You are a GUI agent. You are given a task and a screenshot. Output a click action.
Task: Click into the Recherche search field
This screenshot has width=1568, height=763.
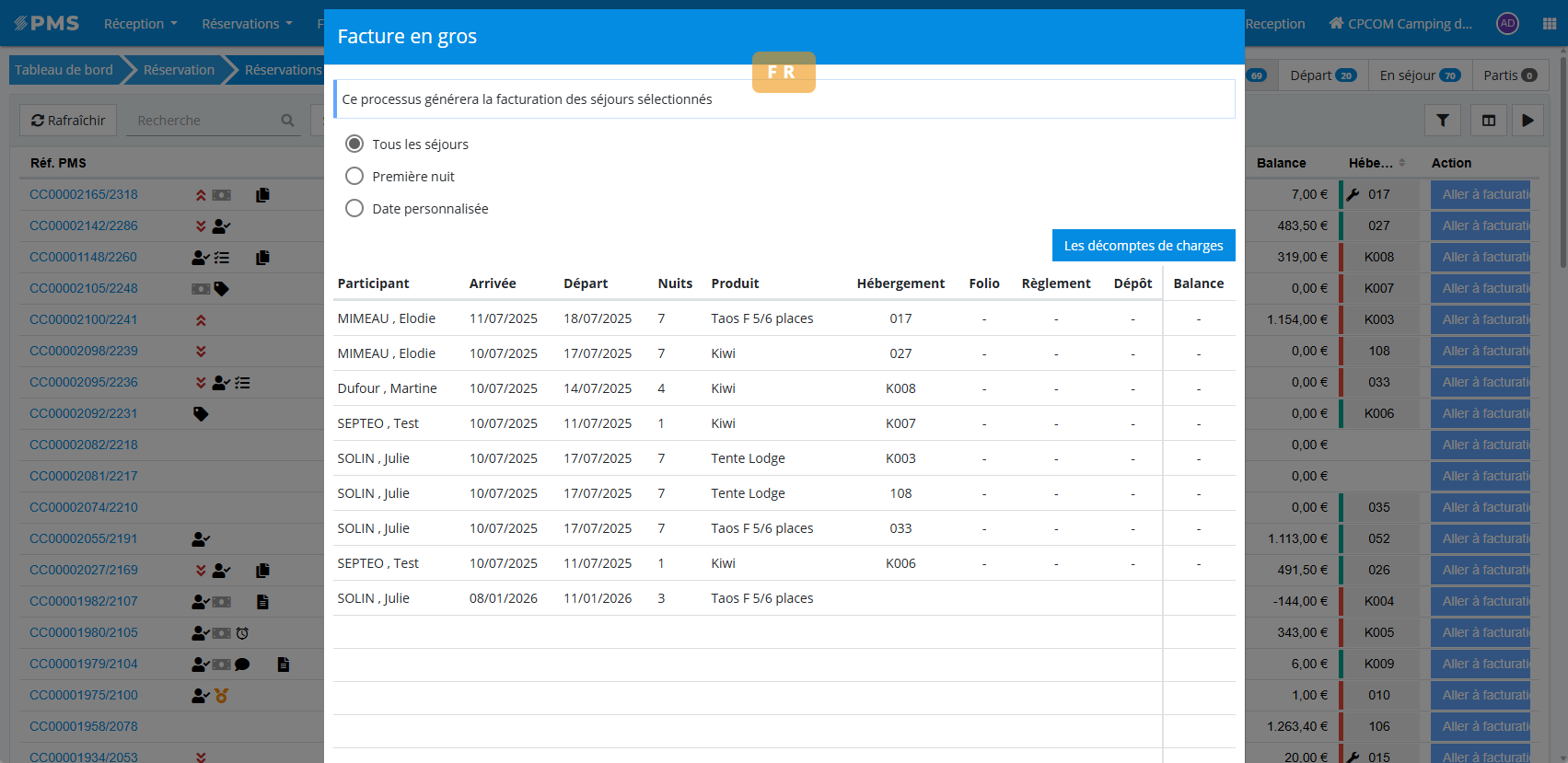(204, 121)
